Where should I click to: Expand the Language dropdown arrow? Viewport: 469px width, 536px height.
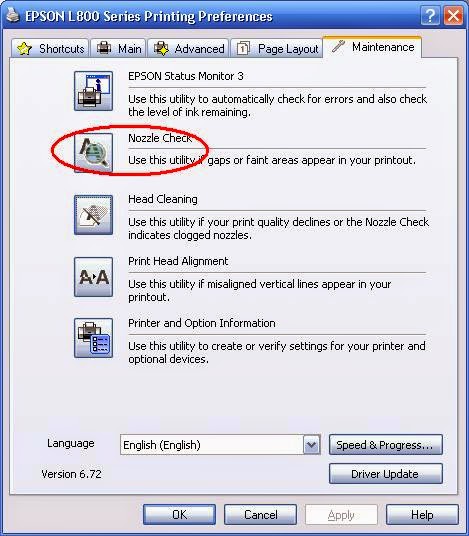coord(311,445)
